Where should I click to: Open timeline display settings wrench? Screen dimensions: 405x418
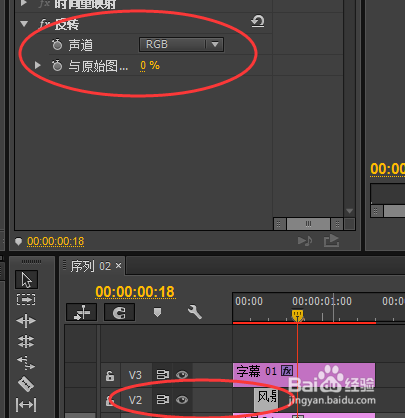tap(195, 312)
